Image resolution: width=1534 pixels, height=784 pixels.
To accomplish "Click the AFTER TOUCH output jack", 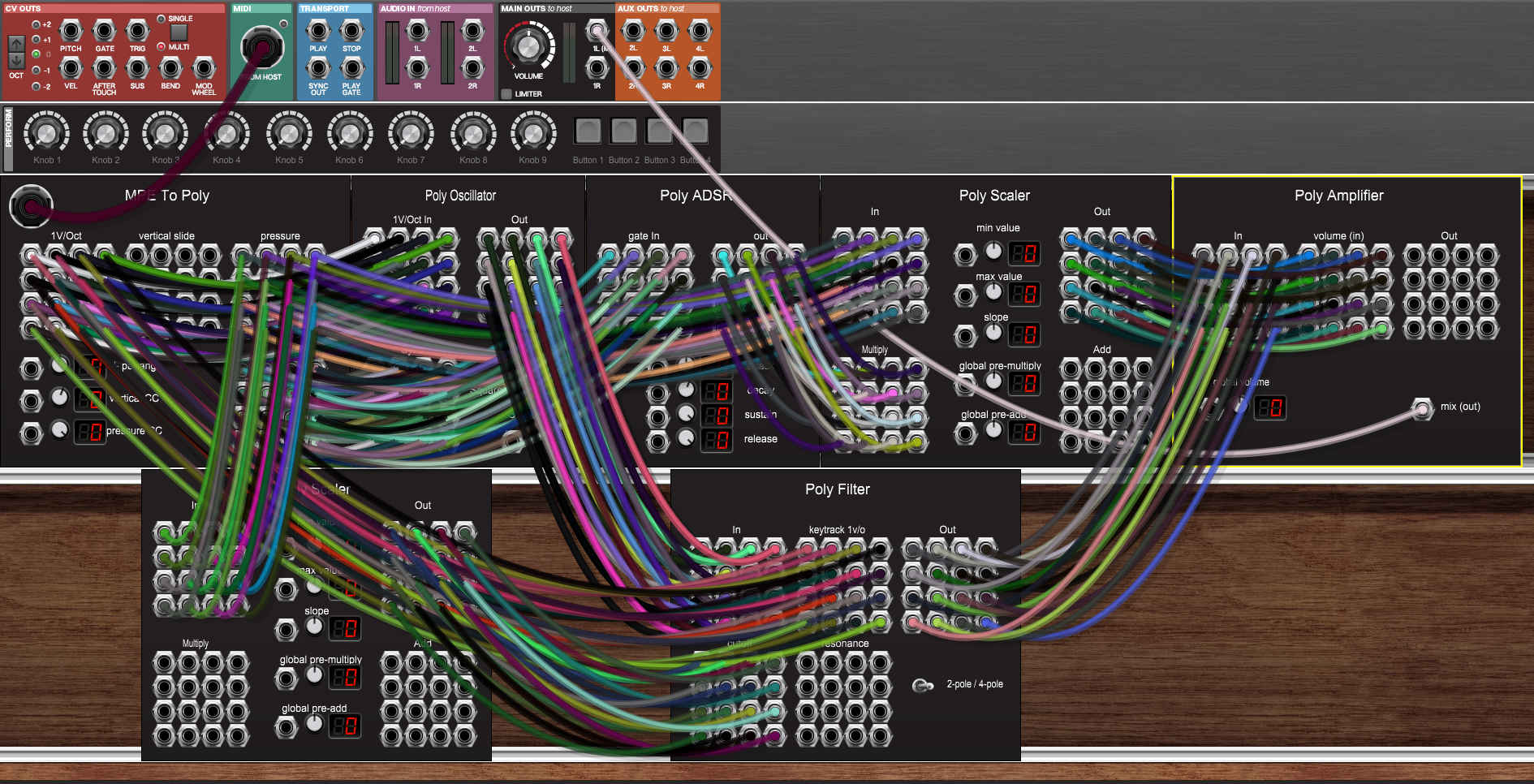I will pos(105,68).
